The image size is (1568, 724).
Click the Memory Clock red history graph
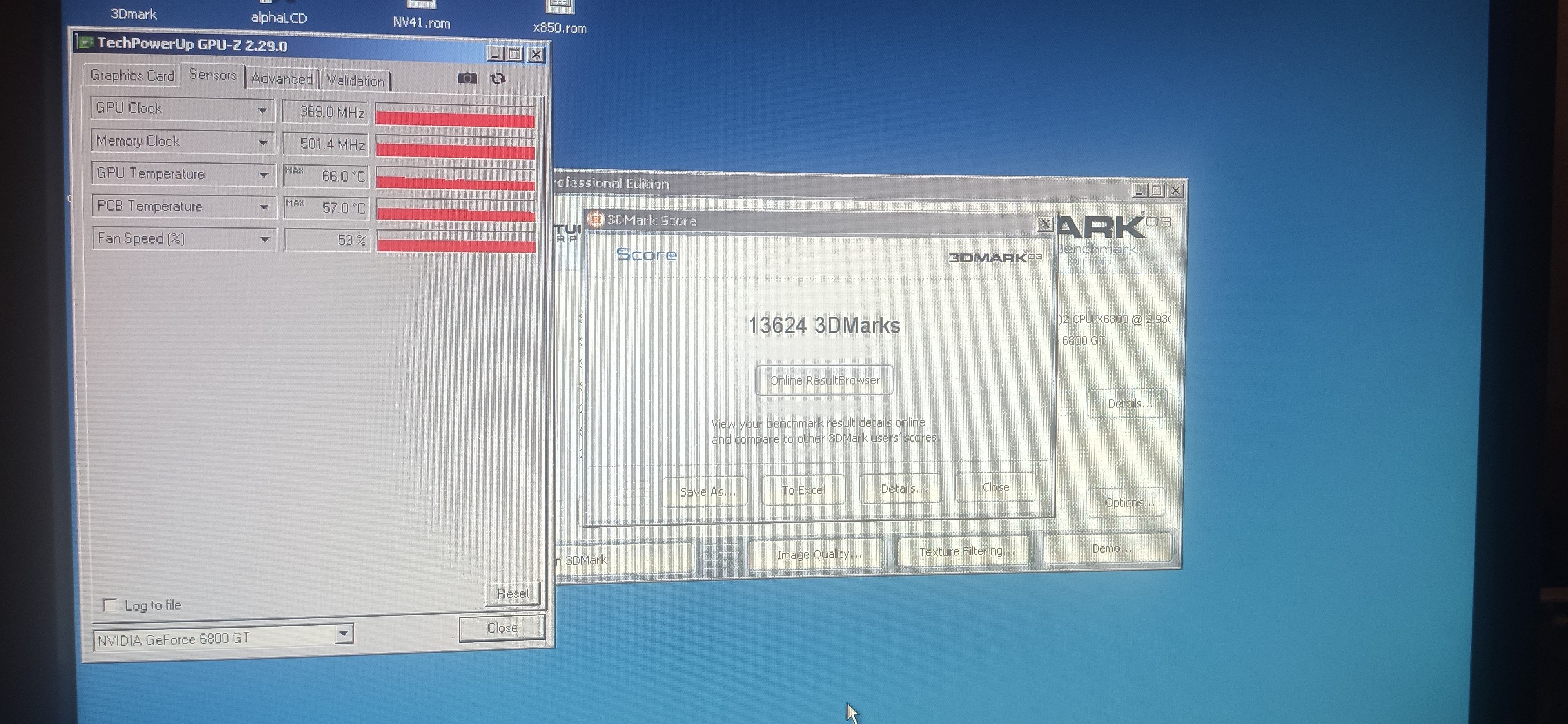click(x=456, y=147)
